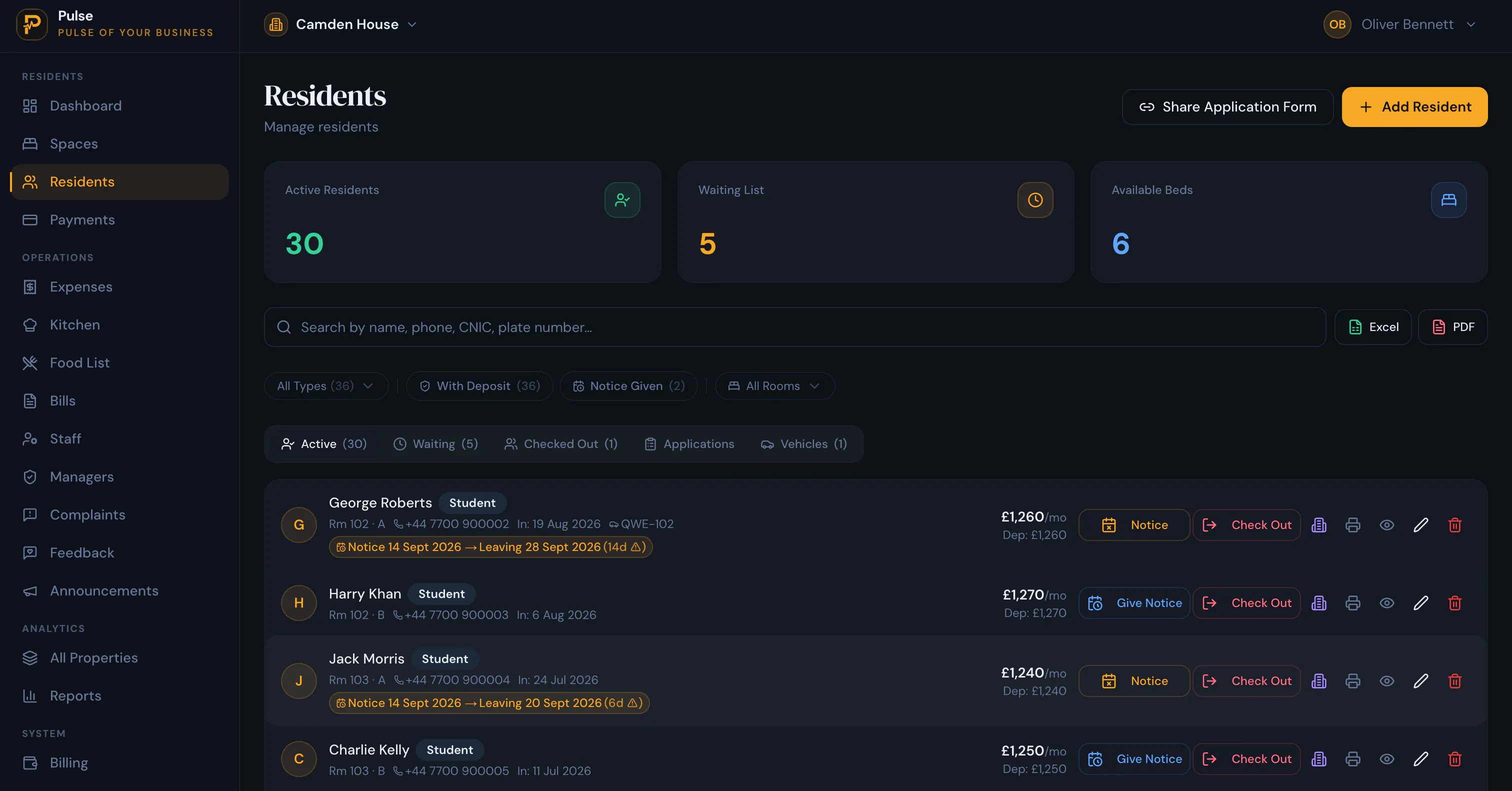This screenshot has height=791, width=1512.
Task: Delete George Roberts using trash icon
Action: click(1454, 524)
